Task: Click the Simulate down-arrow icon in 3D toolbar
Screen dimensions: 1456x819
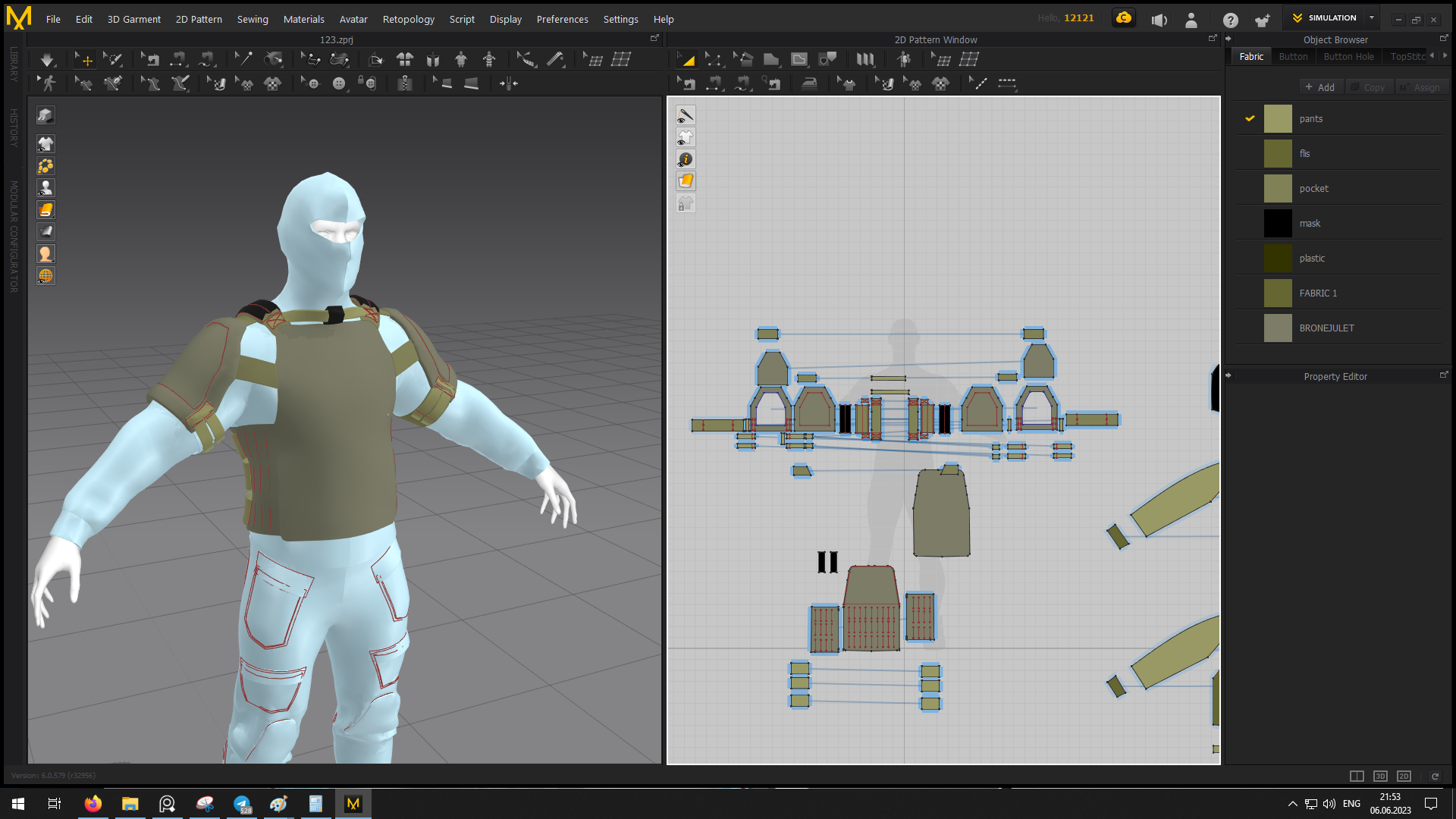Action: point(47,60)
